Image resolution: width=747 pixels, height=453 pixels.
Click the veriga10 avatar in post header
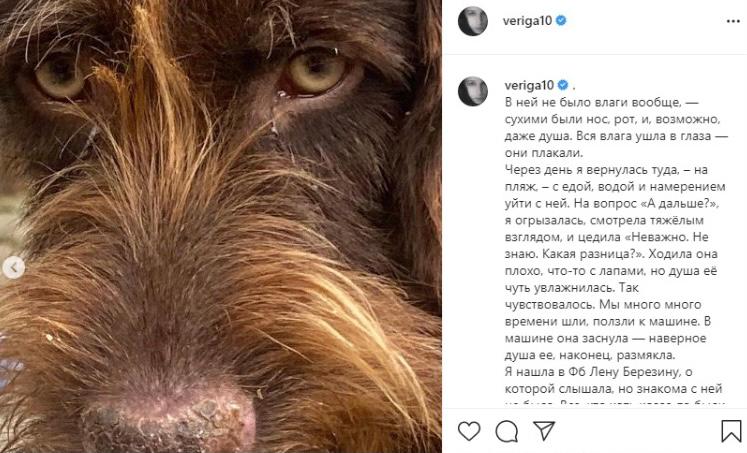coord(473,20)
